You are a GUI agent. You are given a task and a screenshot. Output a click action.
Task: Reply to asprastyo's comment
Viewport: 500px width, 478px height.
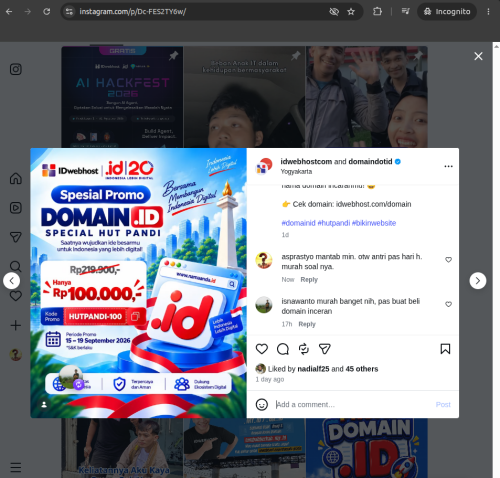[x=309, y=280]
